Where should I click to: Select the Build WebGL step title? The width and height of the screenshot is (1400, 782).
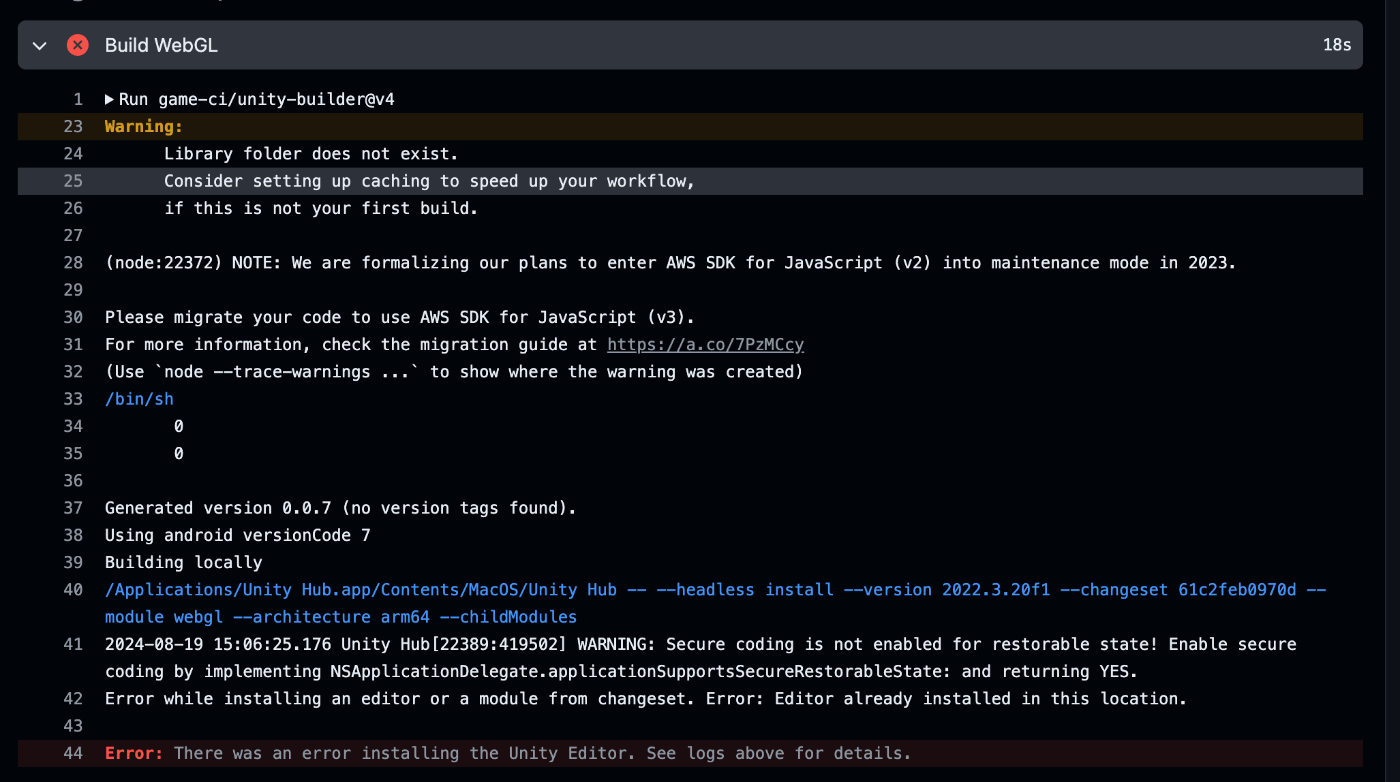[x=161, y=45]
